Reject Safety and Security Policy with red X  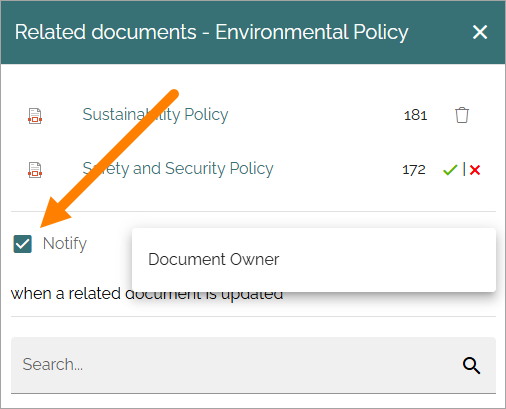(x=475, y=170)
